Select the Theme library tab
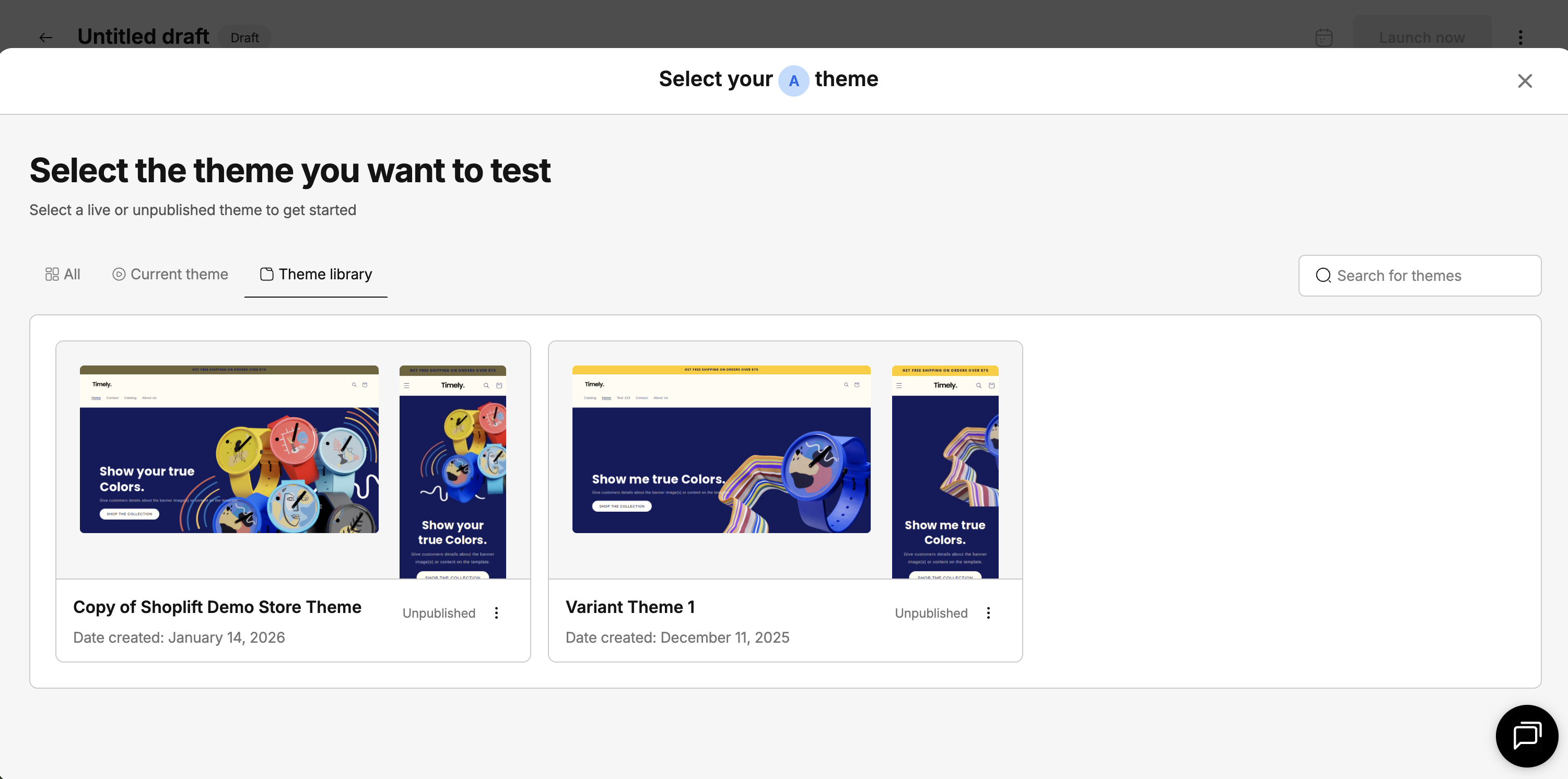The image size is (1568, 779). (316, 275)
